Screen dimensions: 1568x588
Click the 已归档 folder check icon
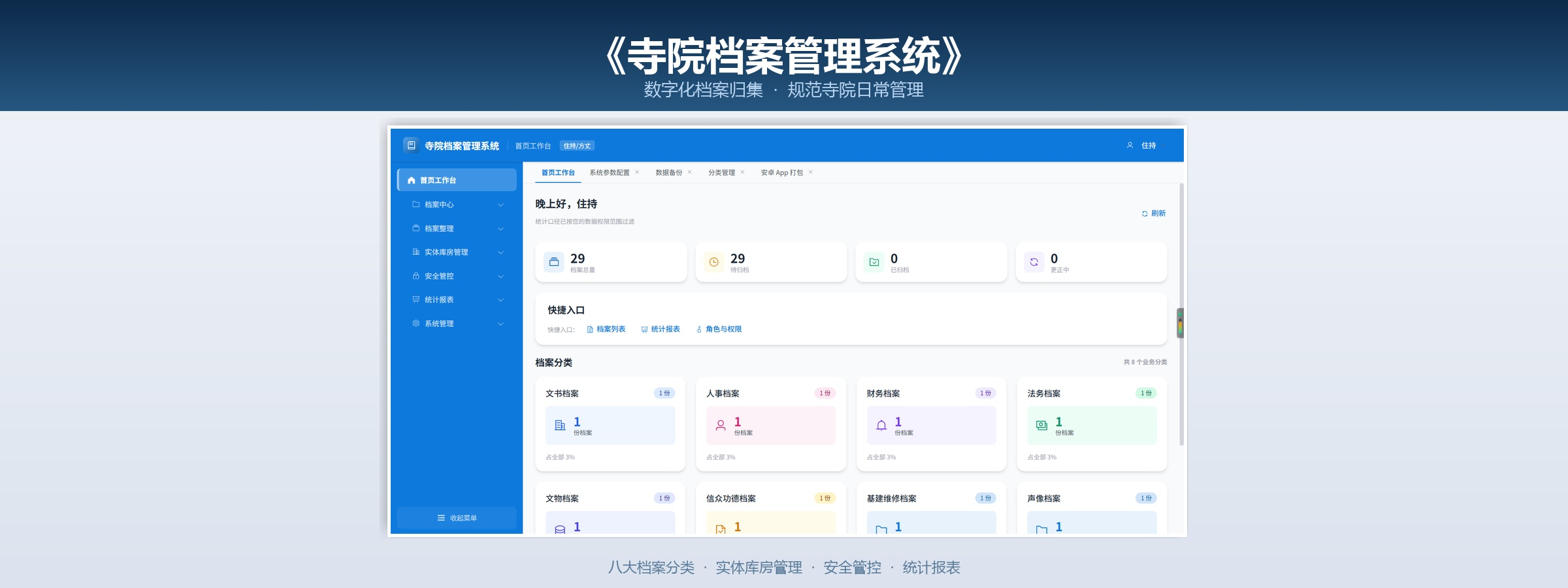pyautogui.click(x=874, y=262)
